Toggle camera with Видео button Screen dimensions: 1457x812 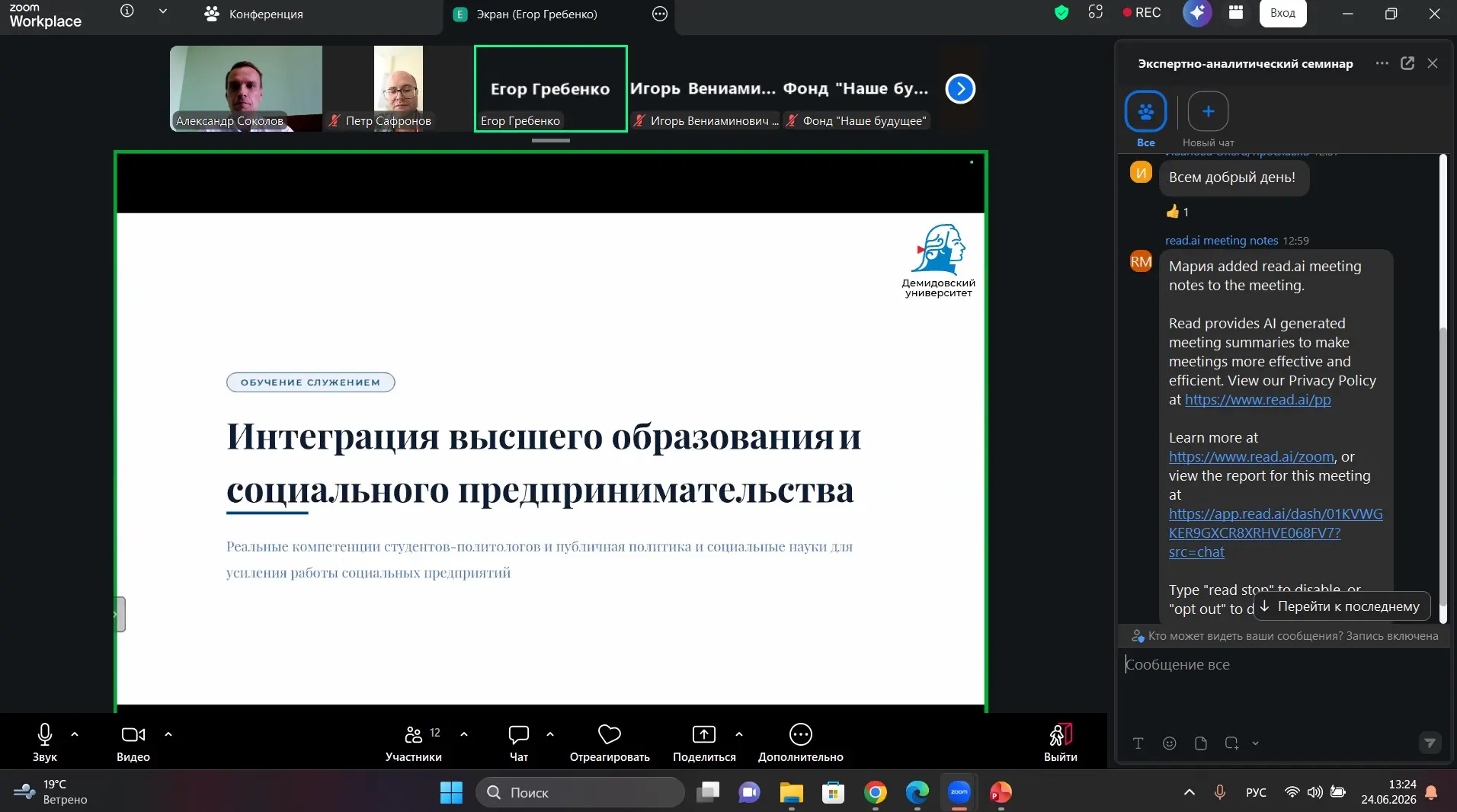click(133, 743)
